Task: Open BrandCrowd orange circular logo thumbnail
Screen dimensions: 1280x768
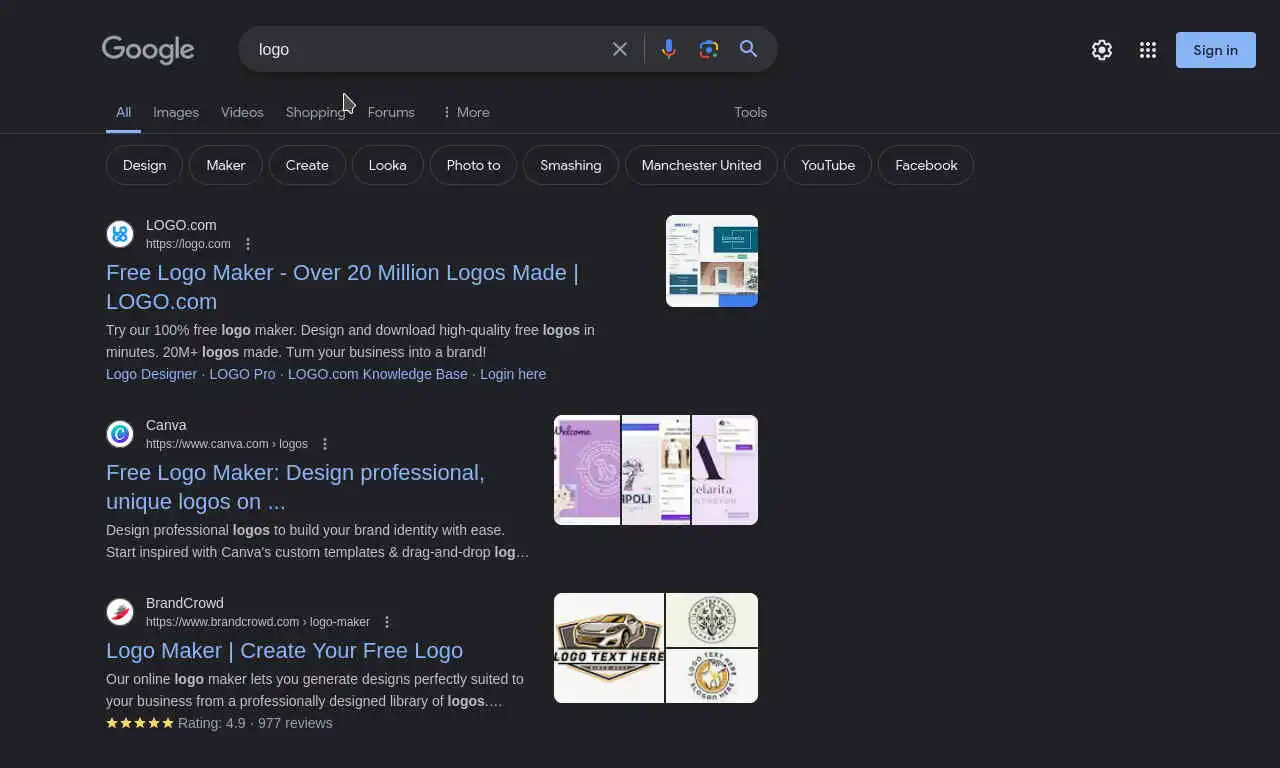Action: (x=712, y=676)
